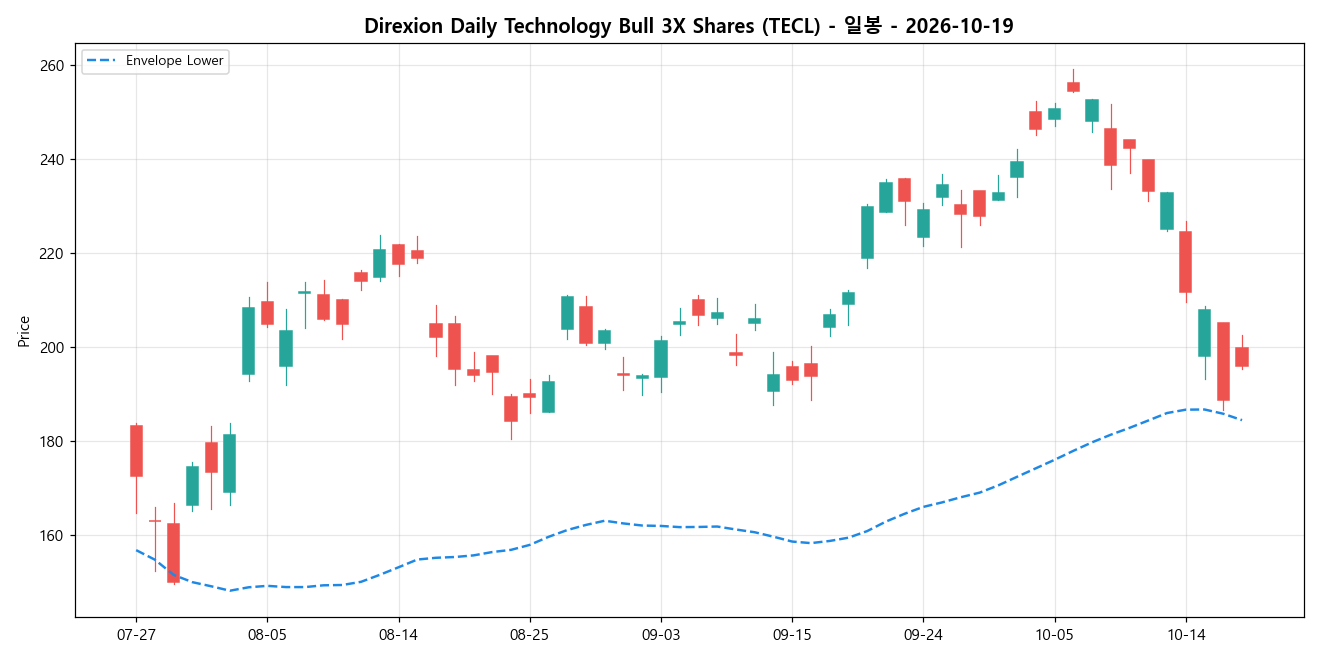Click the 08-14 x-axis date label
Image resolution: width=1320 pixels, height=660 pixels.
pyautogui.click(x=399, y=634)
